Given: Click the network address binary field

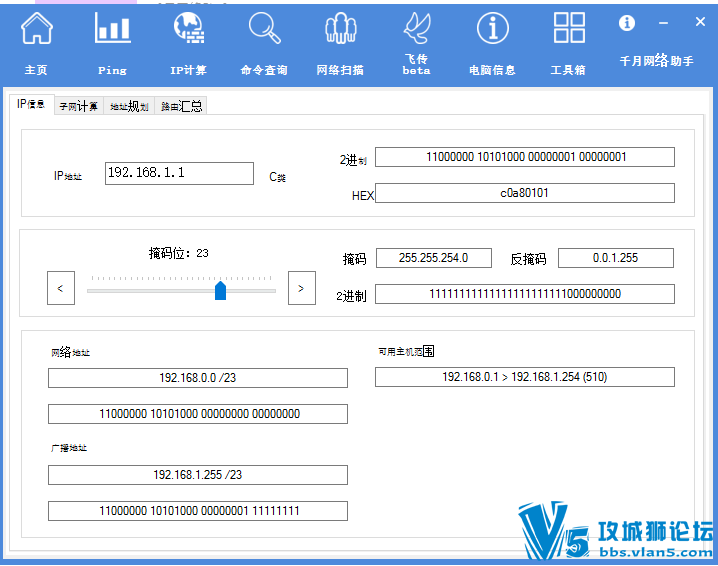Looking at the screenshot, I should click(x=198, y=414).
